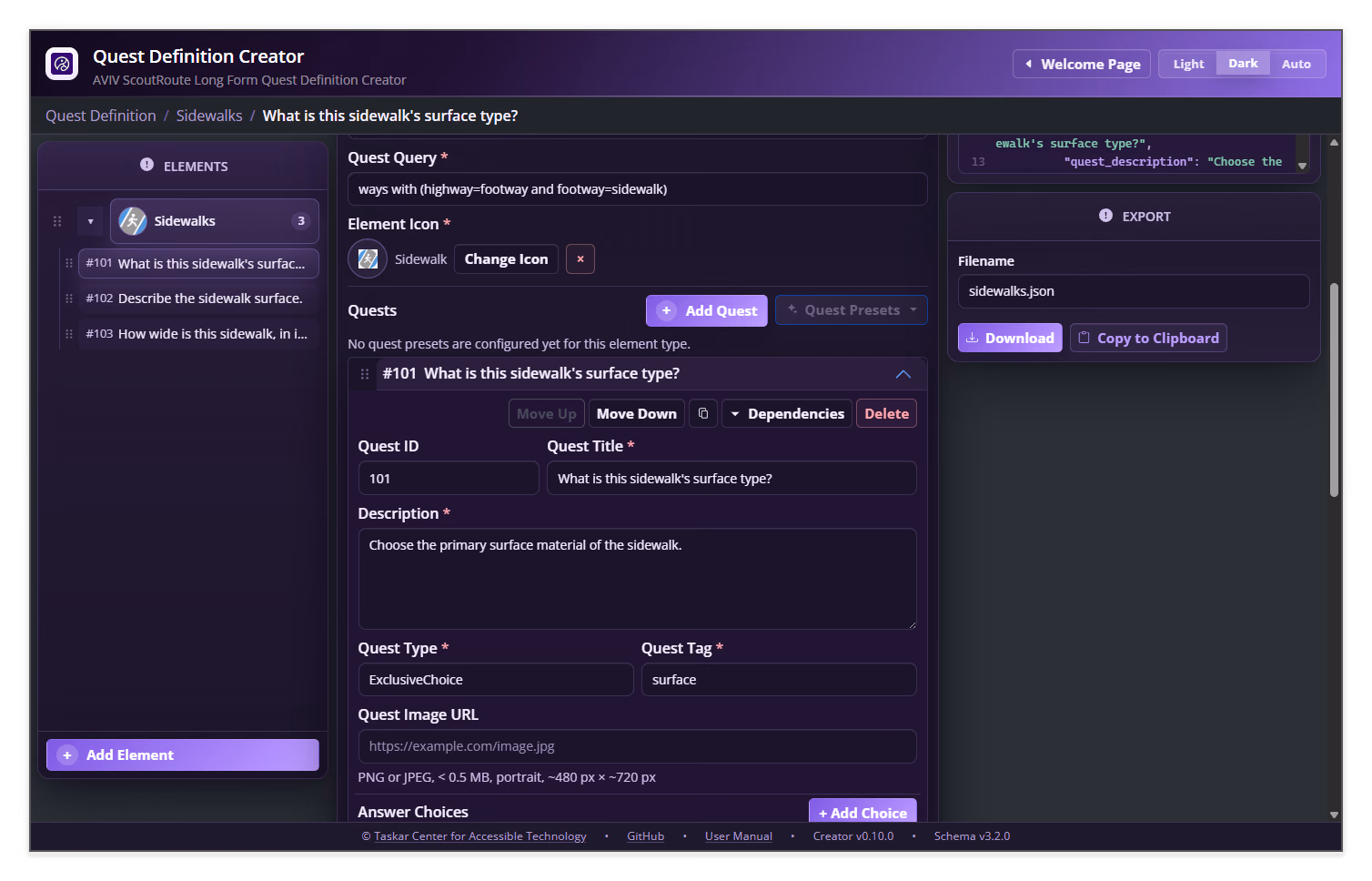Collapse the Sidewalks element tree
The image size is (1372, 881).
pos(90,221)
